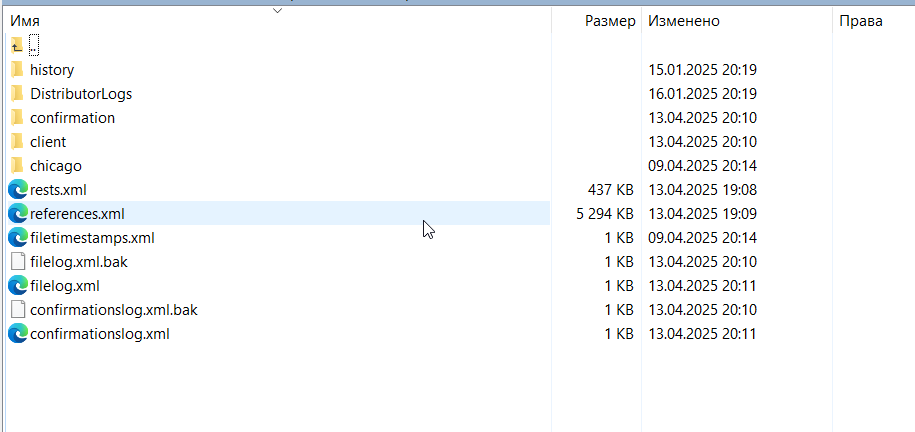
Task: Click the confirmationslog.xml date 13.04.2025 20:11
Action: point(703,334)
